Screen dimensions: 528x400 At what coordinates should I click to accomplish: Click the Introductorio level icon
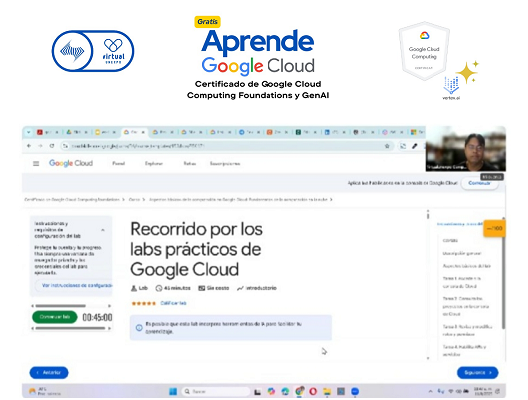pos(240,288)
